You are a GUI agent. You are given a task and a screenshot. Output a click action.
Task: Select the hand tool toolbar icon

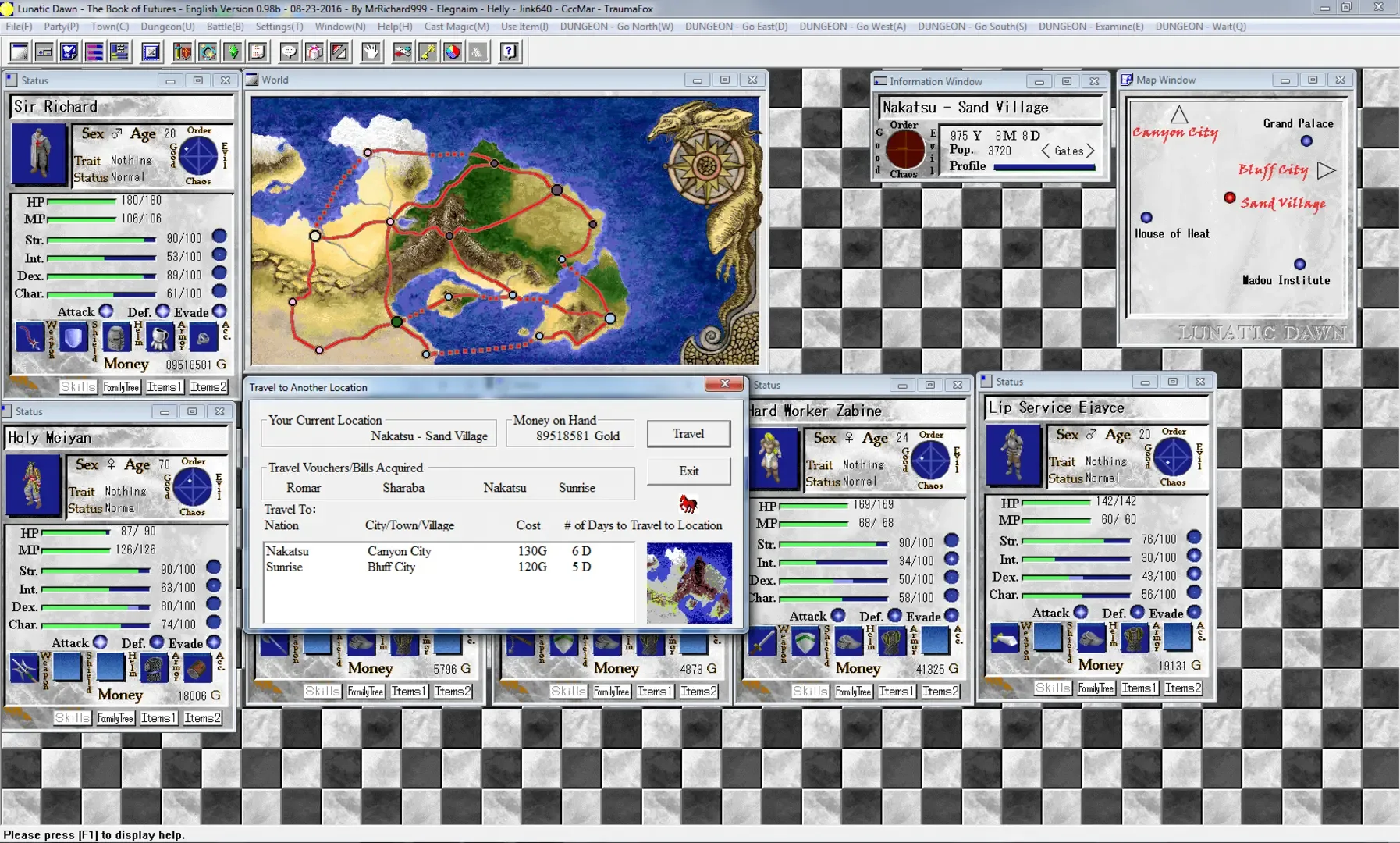[x=371, y=52]
